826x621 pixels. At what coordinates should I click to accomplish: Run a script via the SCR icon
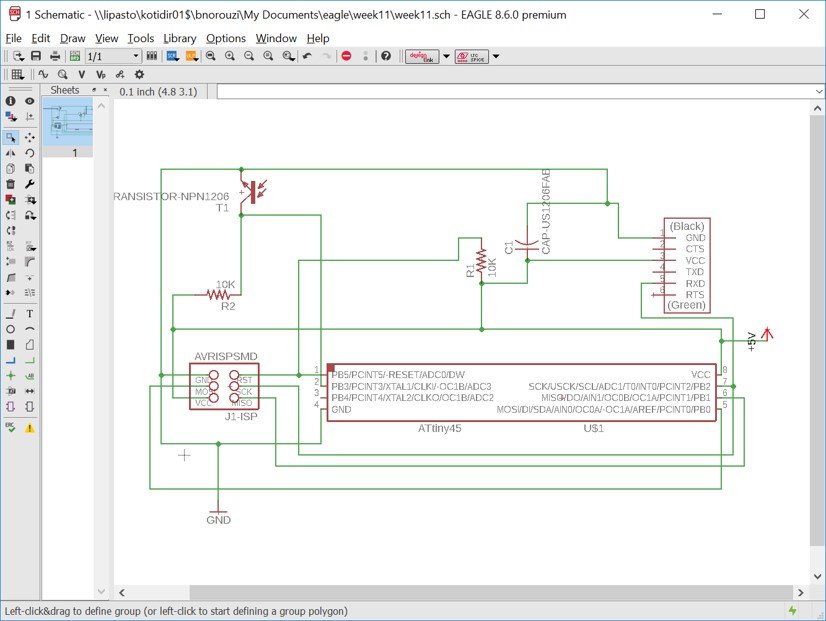click(172, 56)
